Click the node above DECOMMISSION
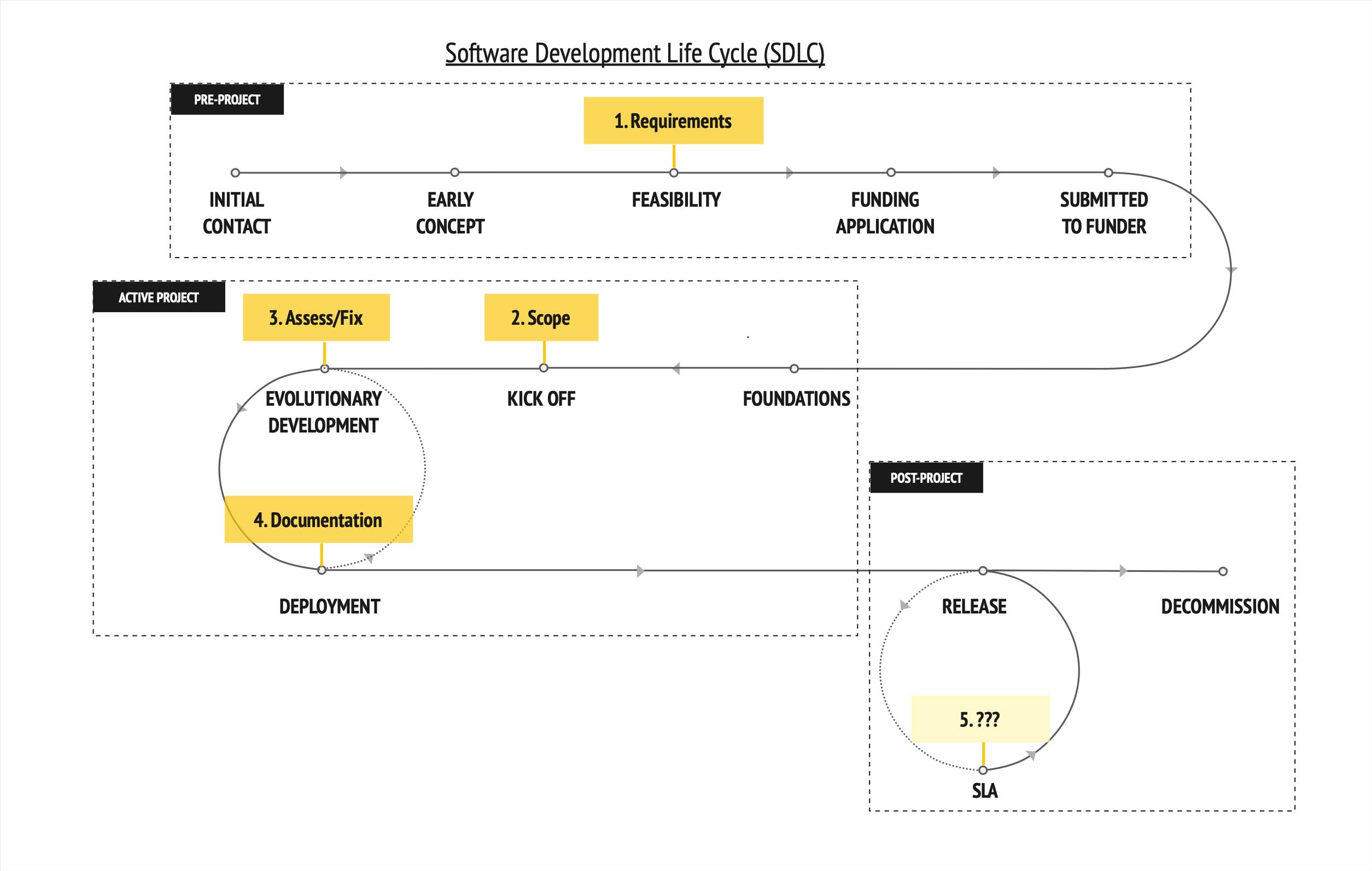Viewport: 1372px width, 871px height. click(x=1223, y=571)
